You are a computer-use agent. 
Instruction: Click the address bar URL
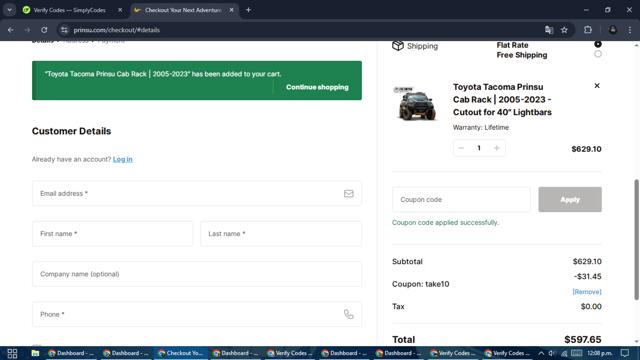pyautogui.click(x=117, y=30)
